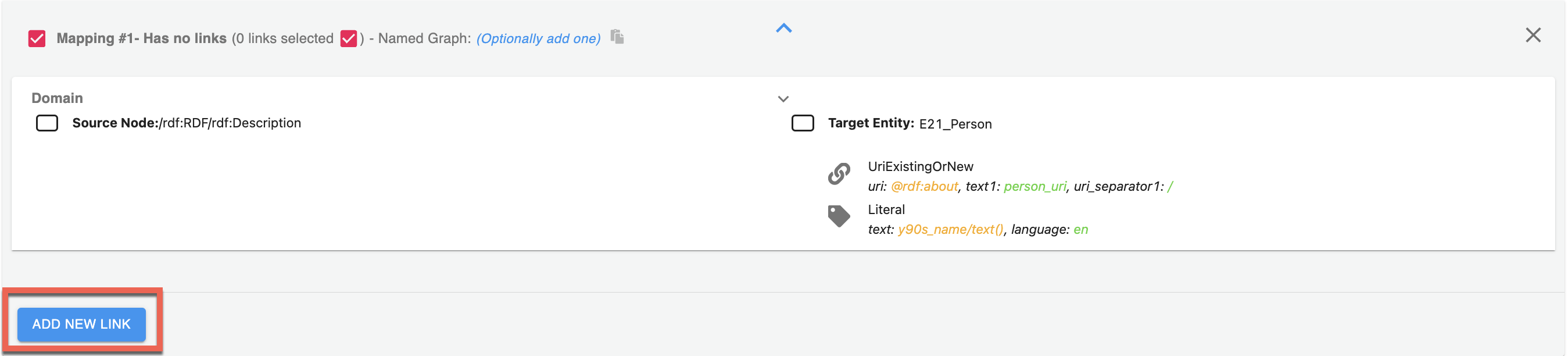Click the 'Mapping #1- Has no links' title

click(x=141, y=38)
